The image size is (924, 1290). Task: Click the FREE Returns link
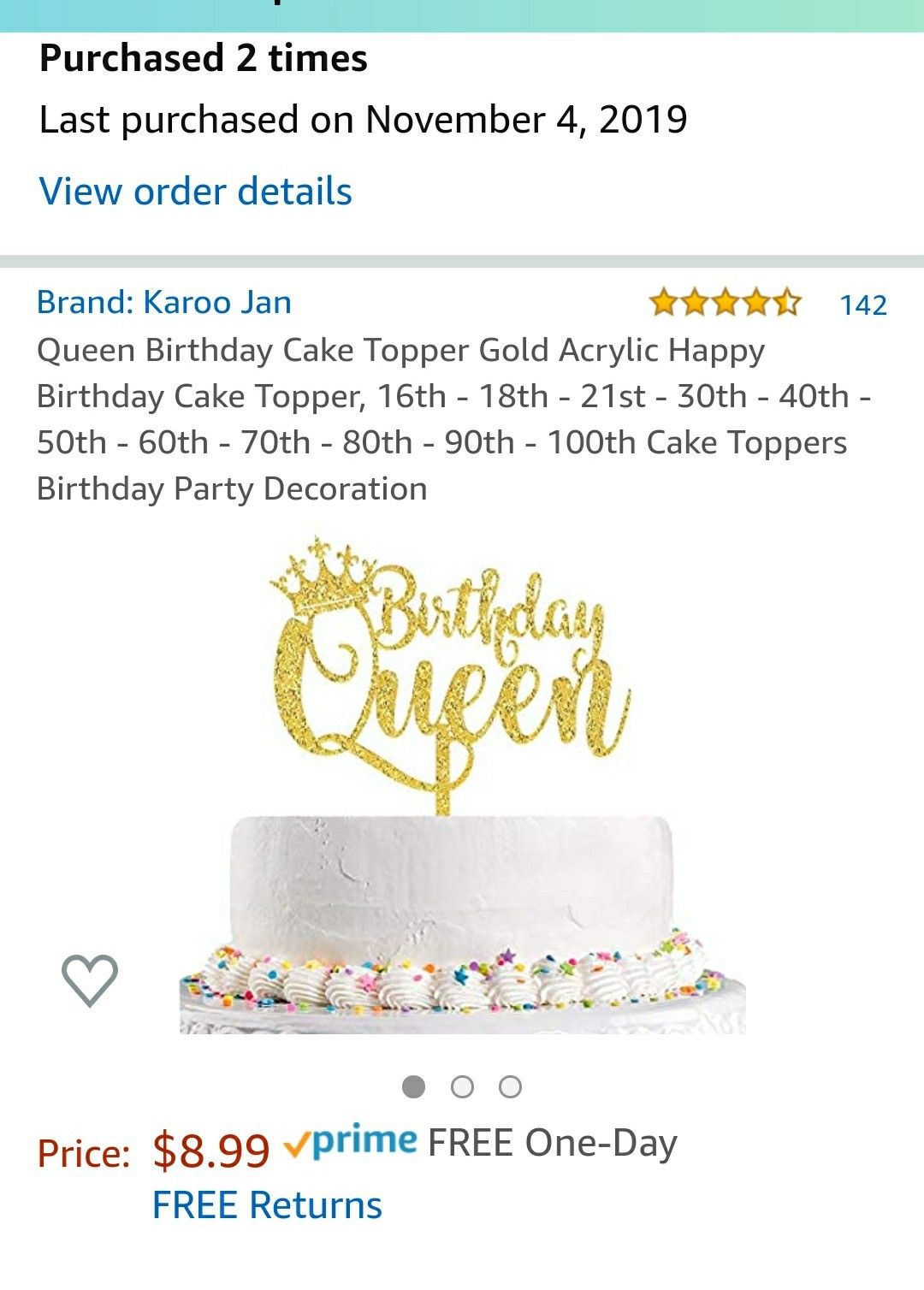point(267,1204)
